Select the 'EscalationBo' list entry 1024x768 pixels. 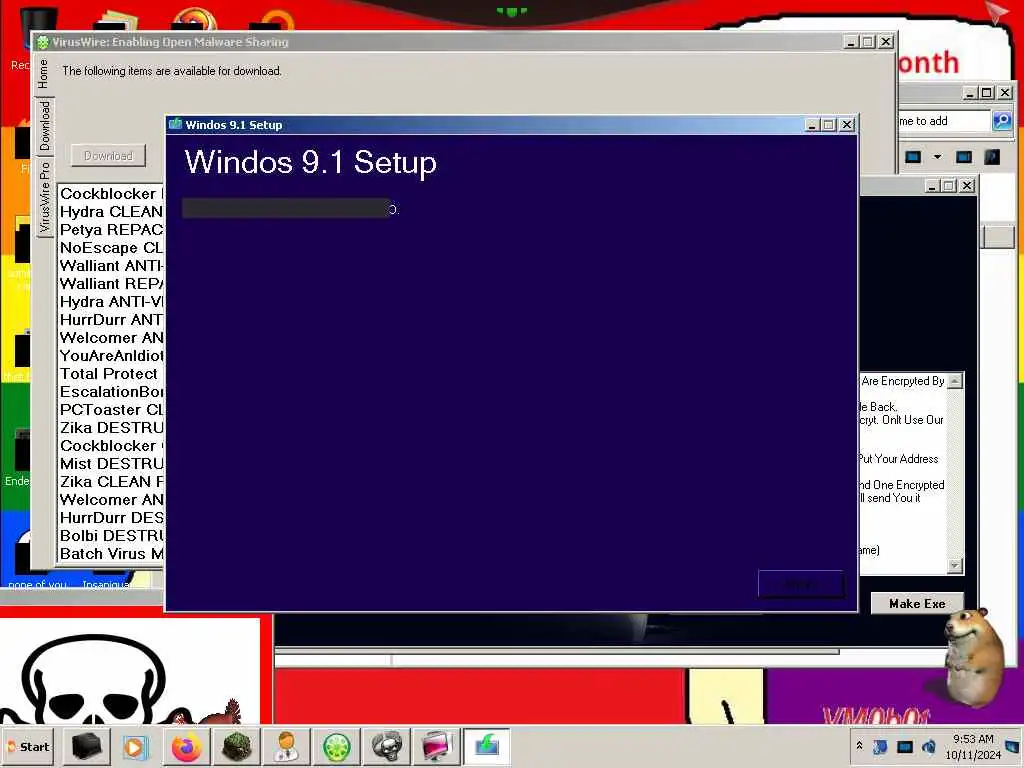click(111, 392)
